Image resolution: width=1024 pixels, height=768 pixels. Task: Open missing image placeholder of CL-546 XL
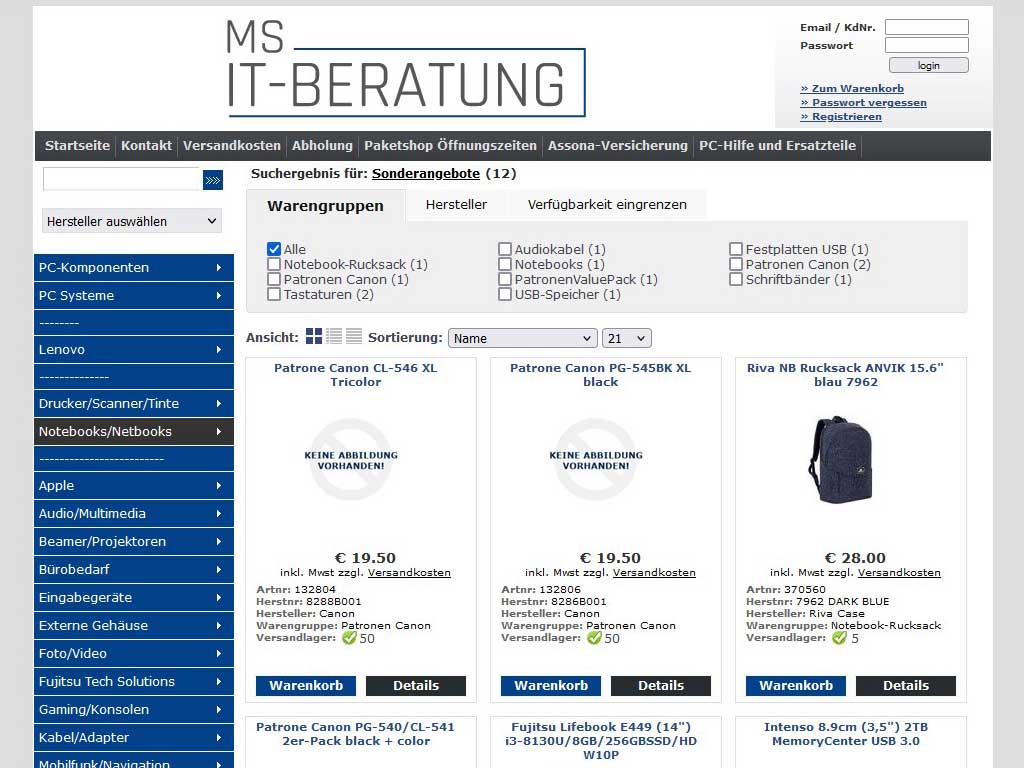tap(351, 460)
